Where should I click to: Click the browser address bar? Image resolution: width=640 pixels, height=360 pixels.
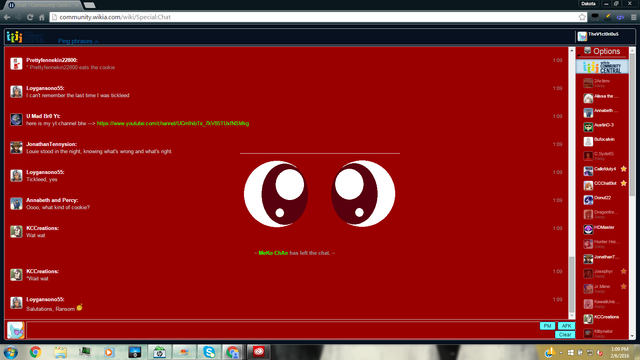(314, 17)
